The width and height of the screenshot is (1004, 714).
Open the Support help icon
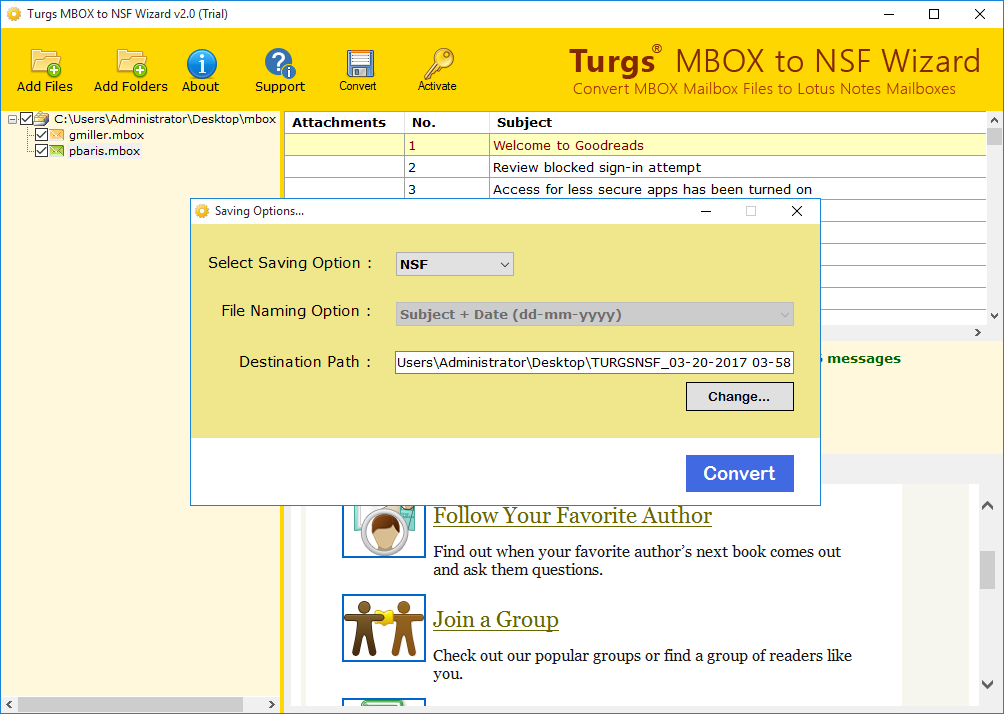point(279,63)
